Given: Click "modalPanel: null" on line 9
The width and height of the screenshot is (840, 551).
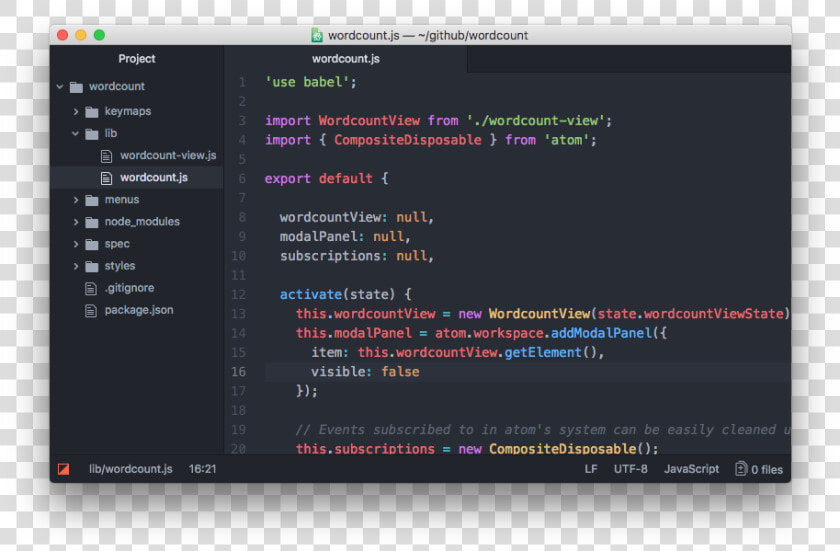Looking at the screenshot, I should [342, 237].
